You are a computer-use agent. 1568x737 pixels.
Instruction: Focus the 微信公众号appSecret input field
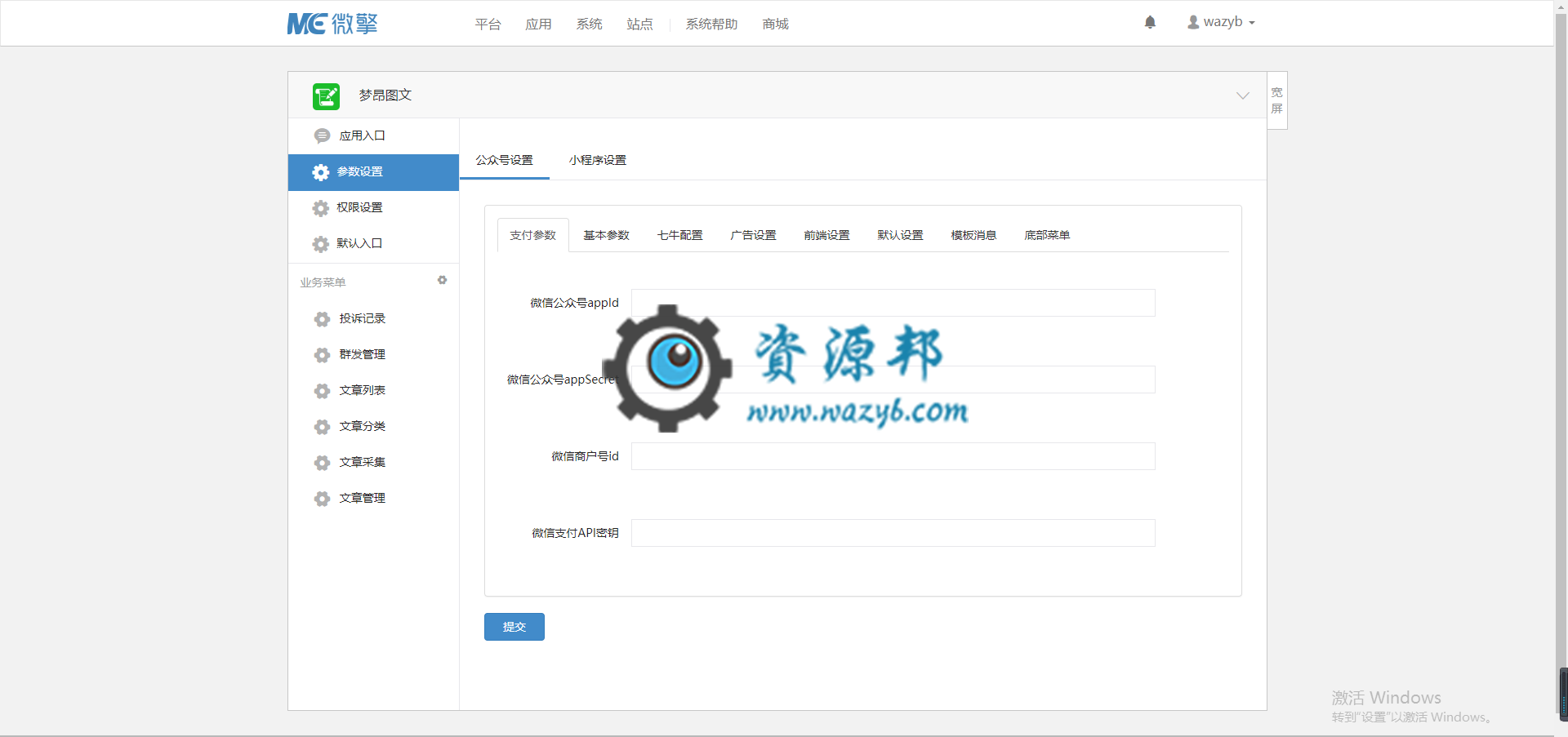click(893, 380)
